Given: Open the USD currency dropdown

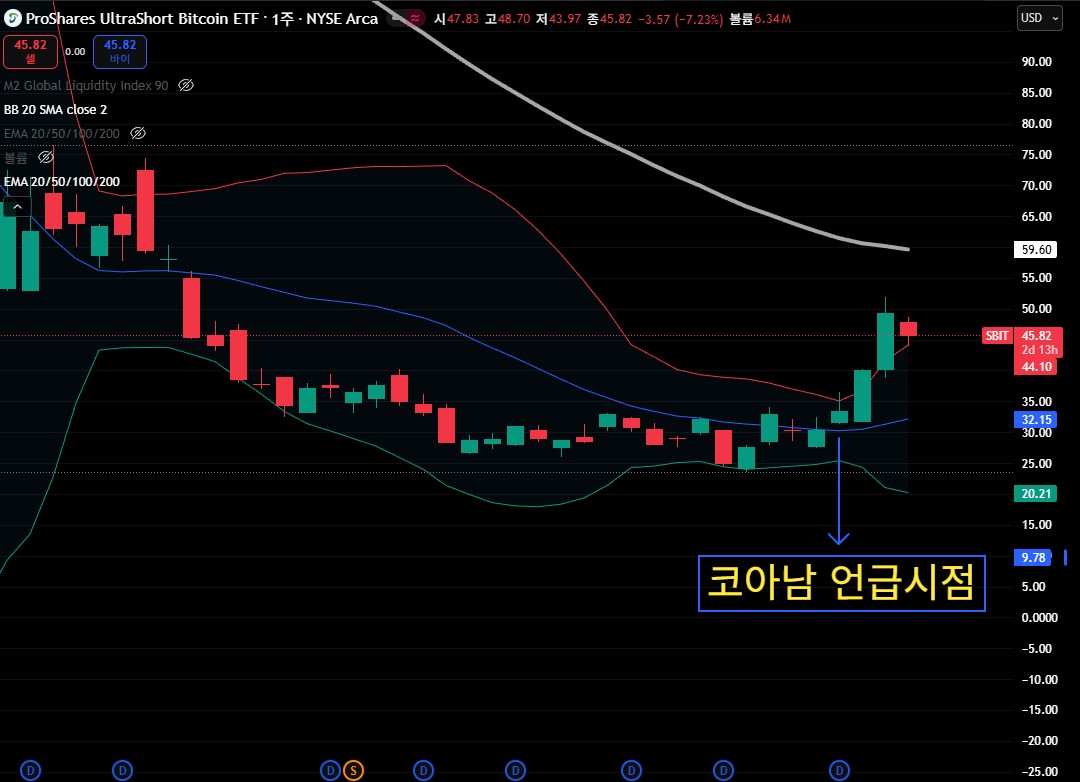Looking at the screenshot, I should (x=1040, y=19).
